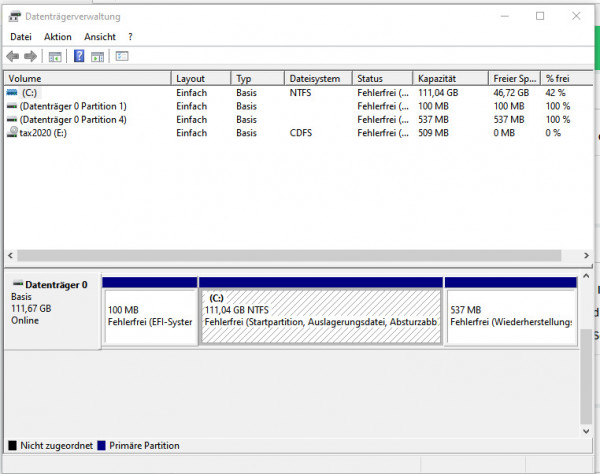The image size is (600, 474).
Task: Select the Partition 4 row drive icon
Action: pos(12,119)
